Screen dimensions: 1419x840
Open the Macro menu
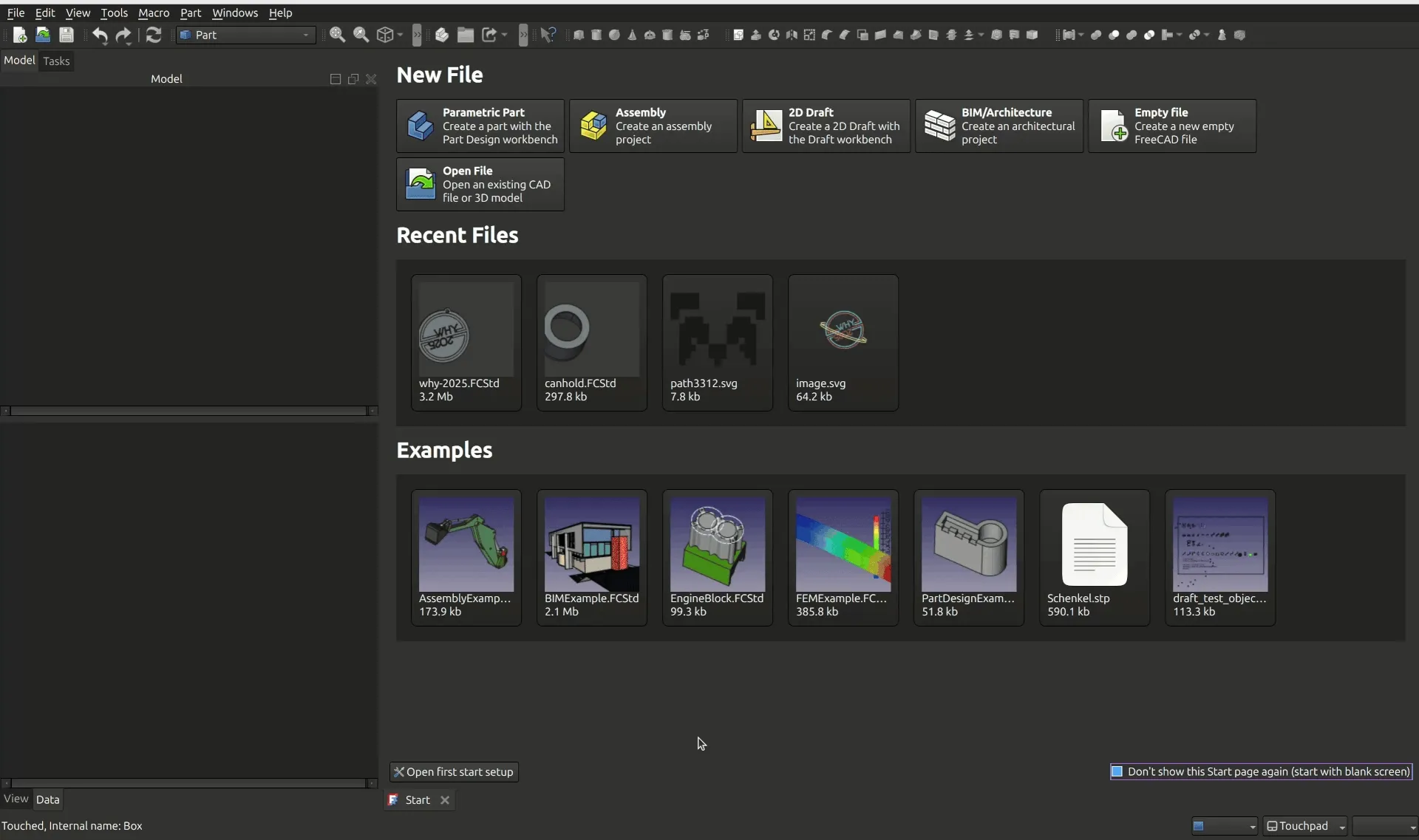tap(154, 13)
